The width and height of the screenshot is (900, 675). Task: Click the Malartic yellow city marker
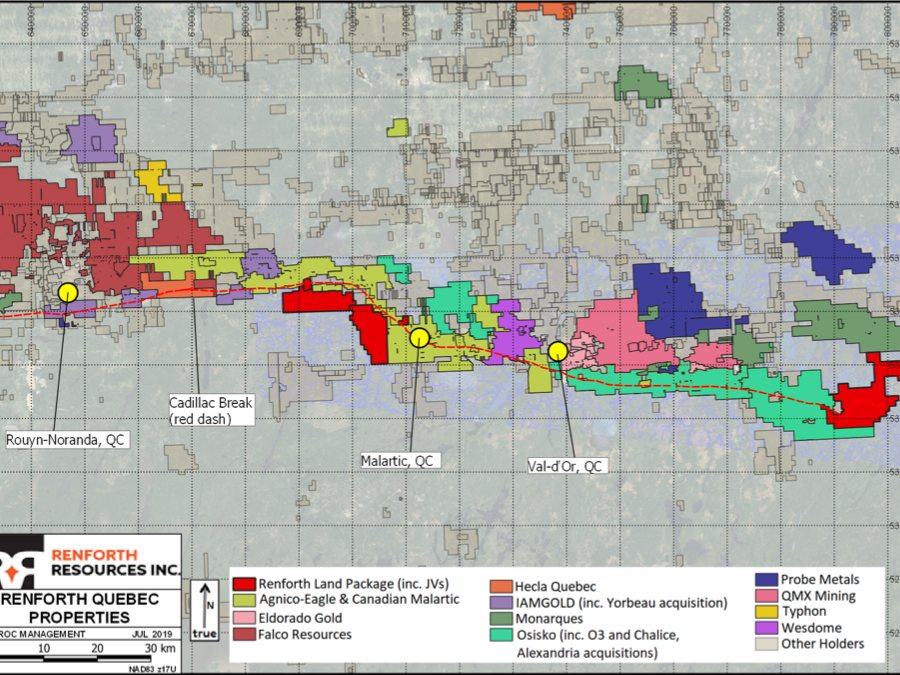pos(420,338)
